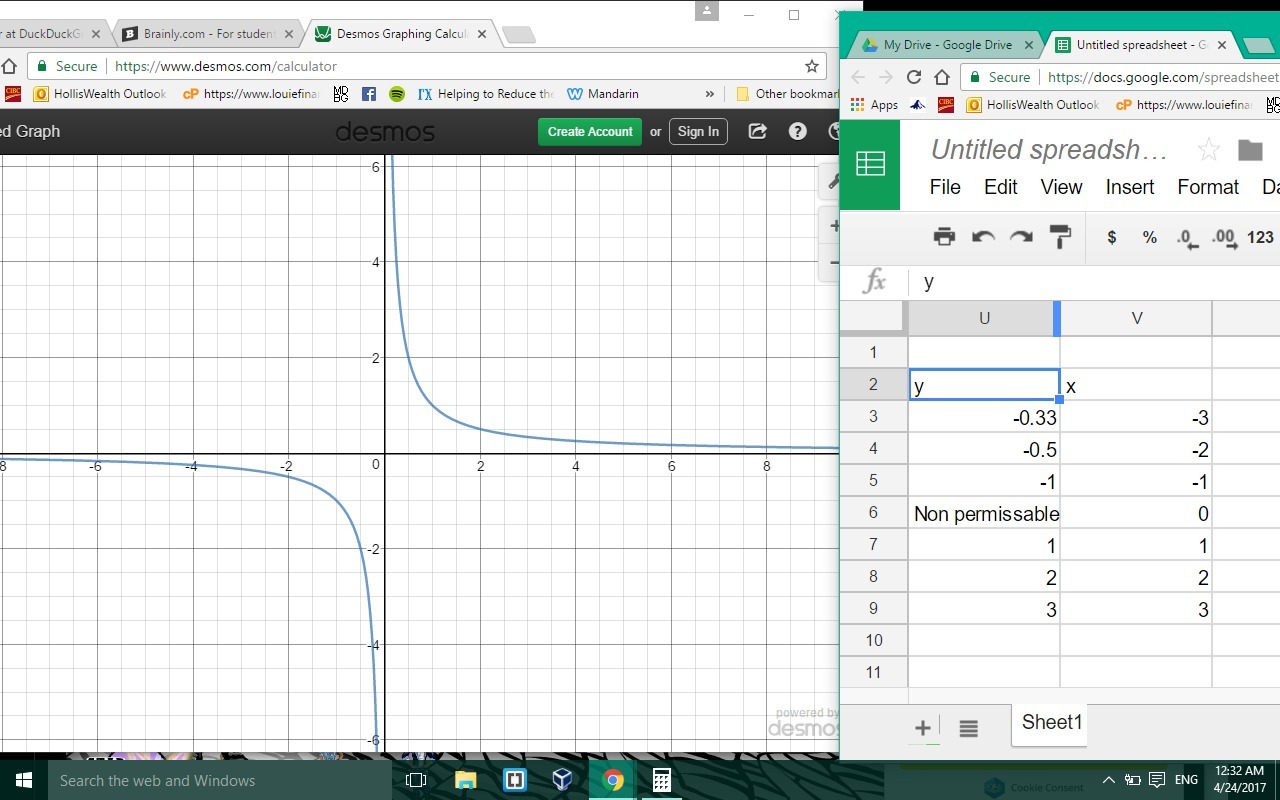Share the Desmos graph

(758, 131)
